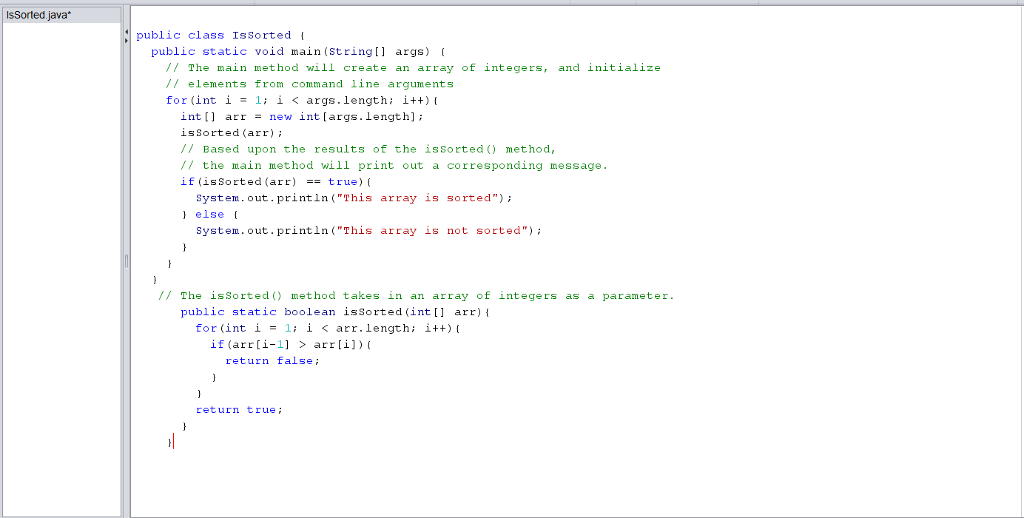The height and width of the screenshot is (518, 1024).
Task: Select IsSorted.java* in the file list
Action: (x=61, y=15)
